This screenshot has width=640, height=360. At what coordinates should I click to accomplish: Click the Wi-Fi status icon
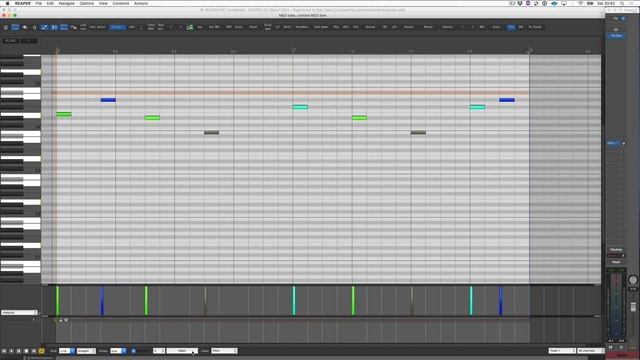pyautogui.click(x=580, y=3)
